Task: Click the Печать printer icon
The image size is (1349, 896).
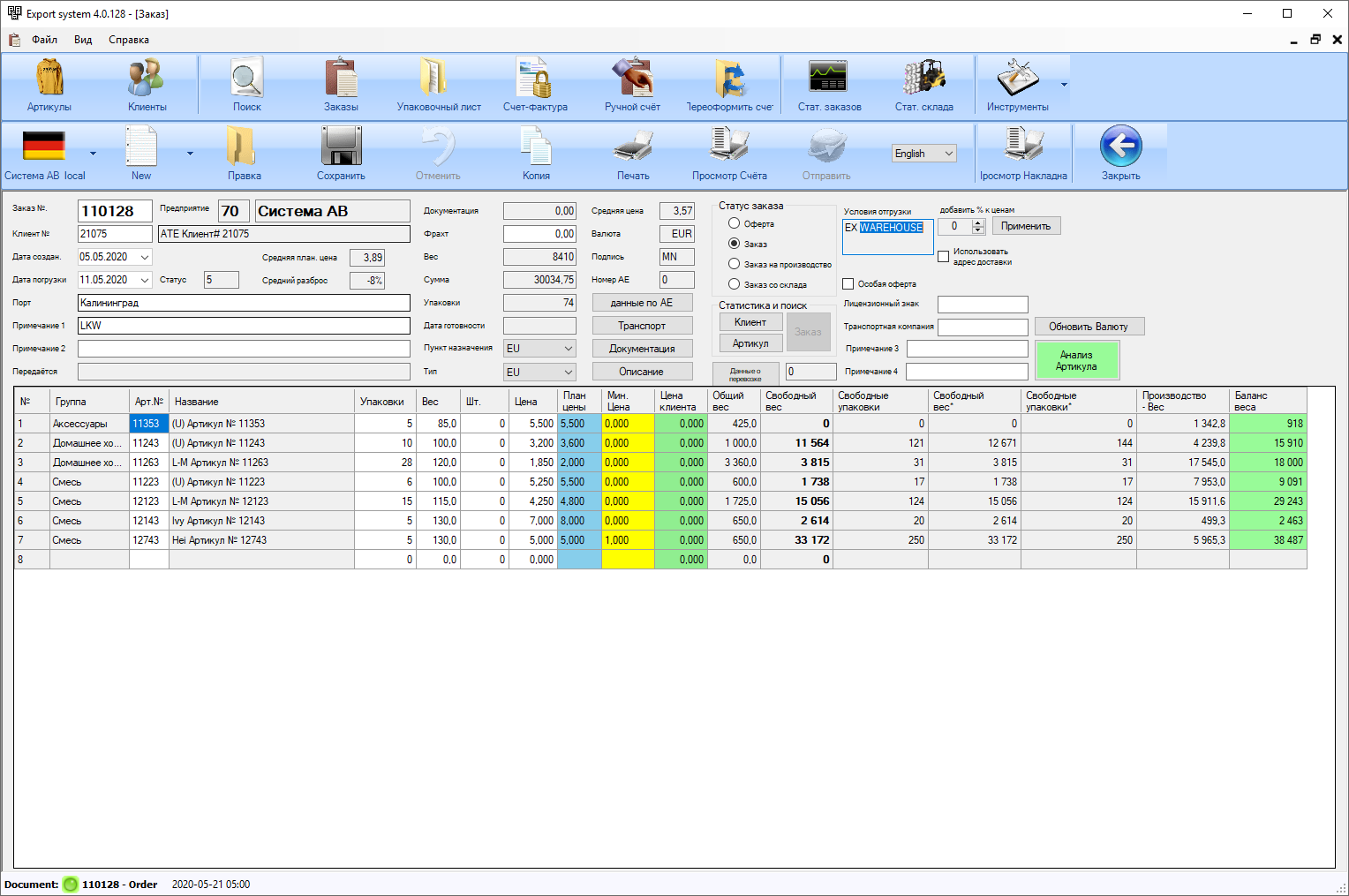Action: [x=633, y=147]
